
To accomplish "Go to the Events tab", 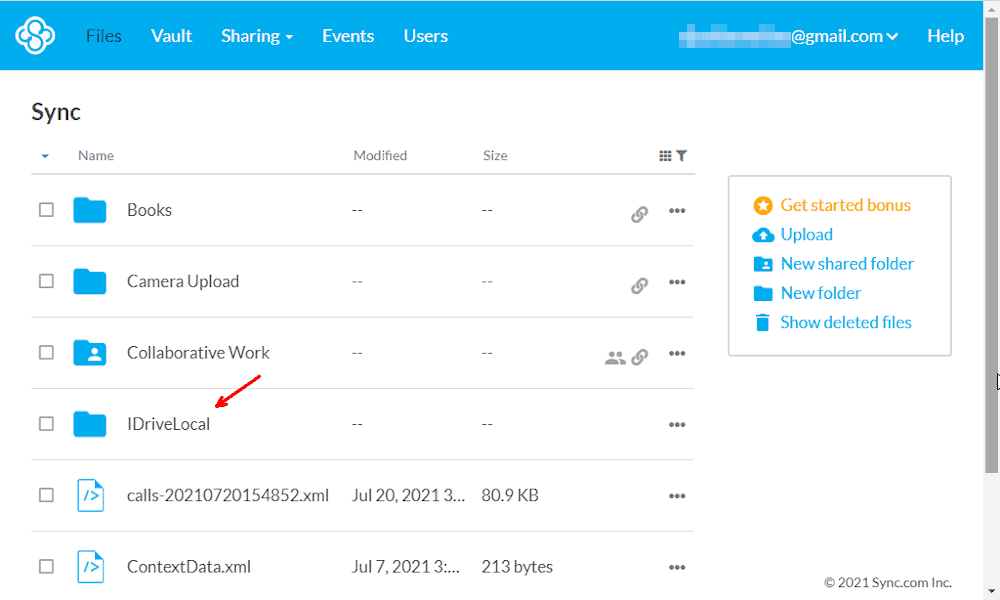I will point(348,36).
